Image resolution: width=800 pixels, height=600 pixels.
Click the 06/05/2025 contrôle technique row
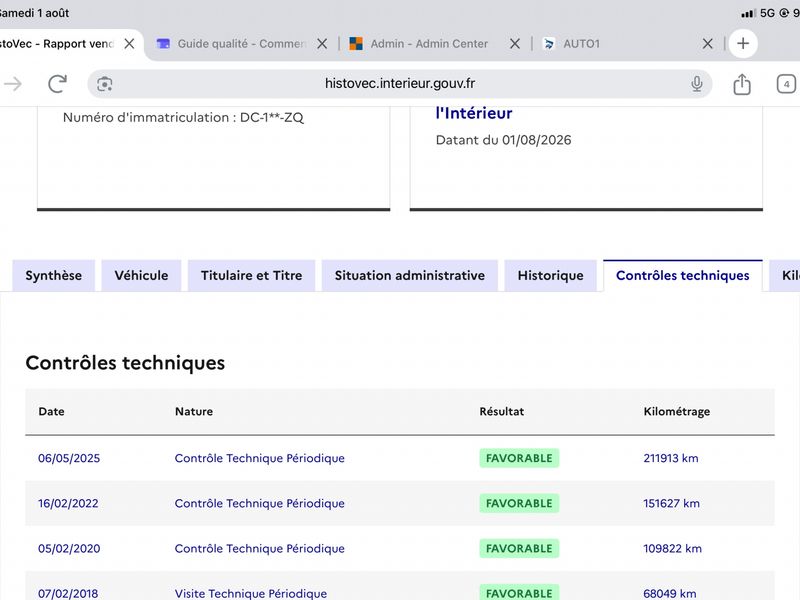(x=400, y=458)
